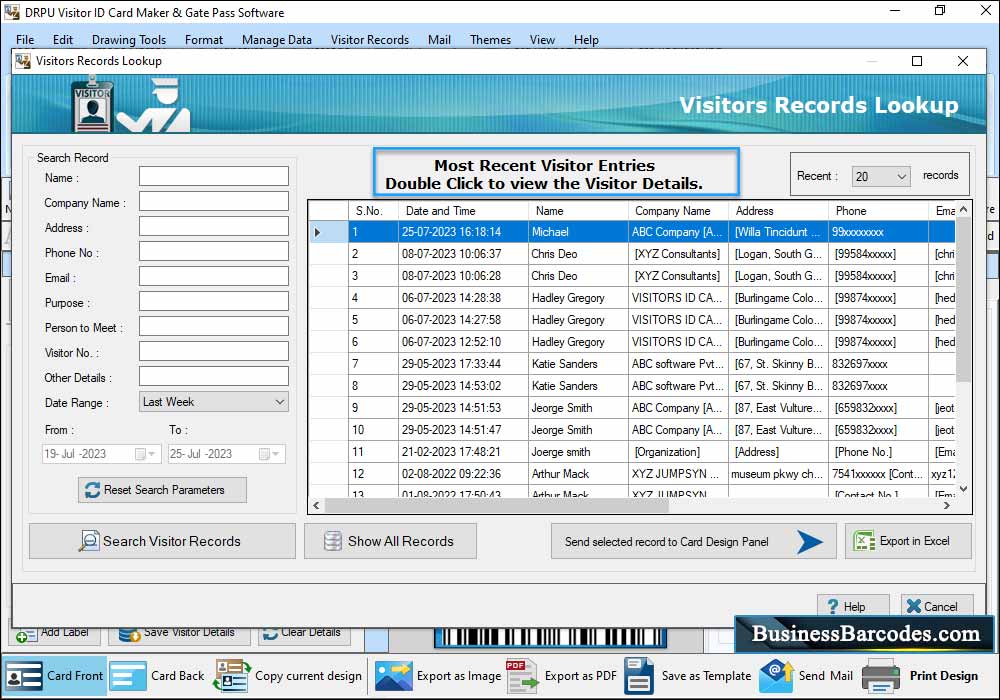Click Clear Details in the main window
This screenshot has width=1000, height=700.
[x=304, y=634]
